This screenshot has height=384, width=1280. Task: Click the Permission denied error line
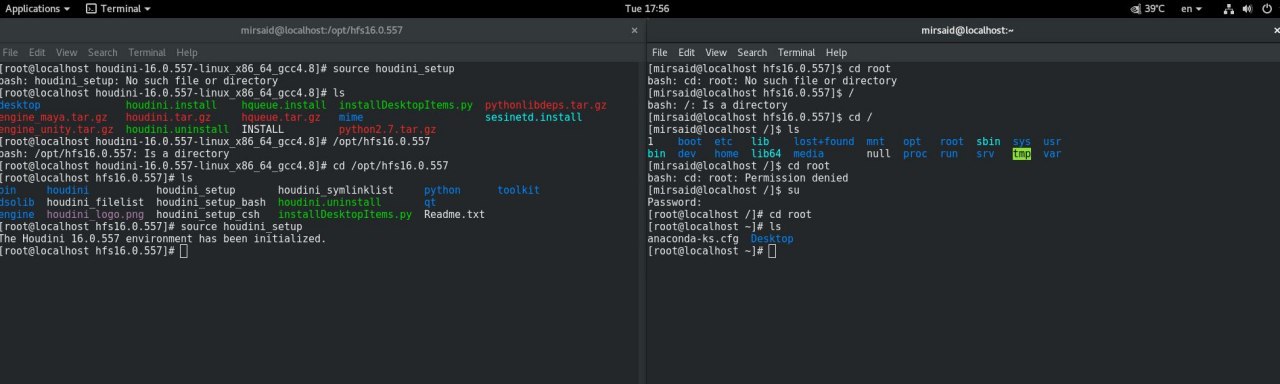748,178
